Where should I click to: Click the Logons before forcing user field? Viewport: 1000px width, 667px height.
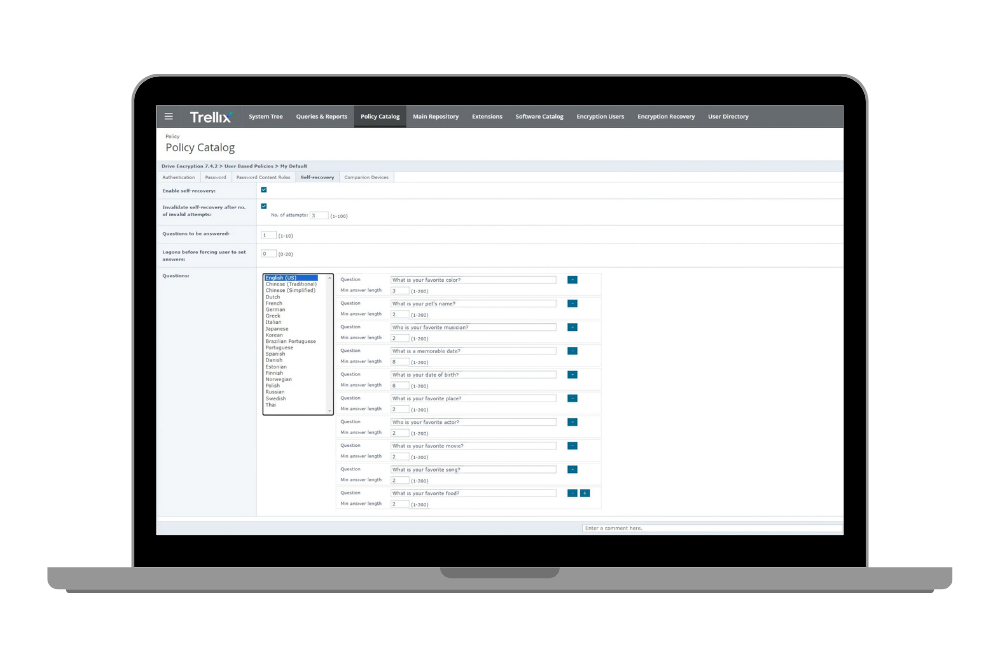tap(268, 254)
